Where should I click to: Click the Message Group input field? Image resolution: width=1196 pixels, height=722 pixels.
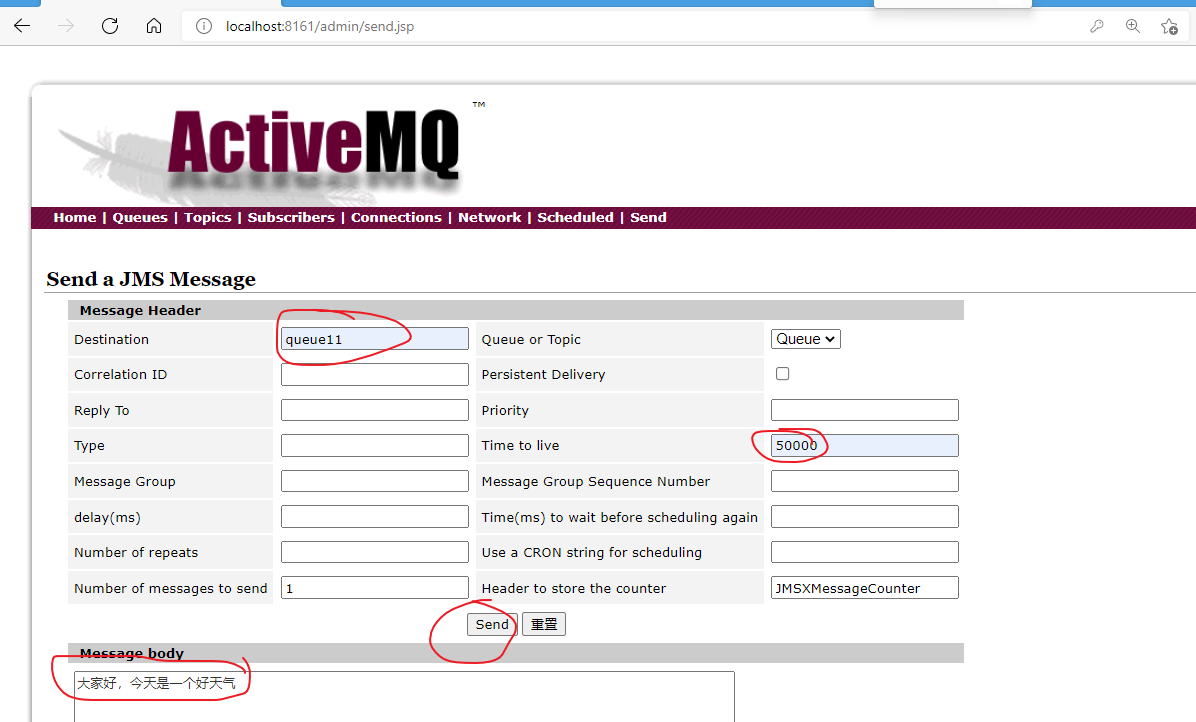tap(375, 481)
